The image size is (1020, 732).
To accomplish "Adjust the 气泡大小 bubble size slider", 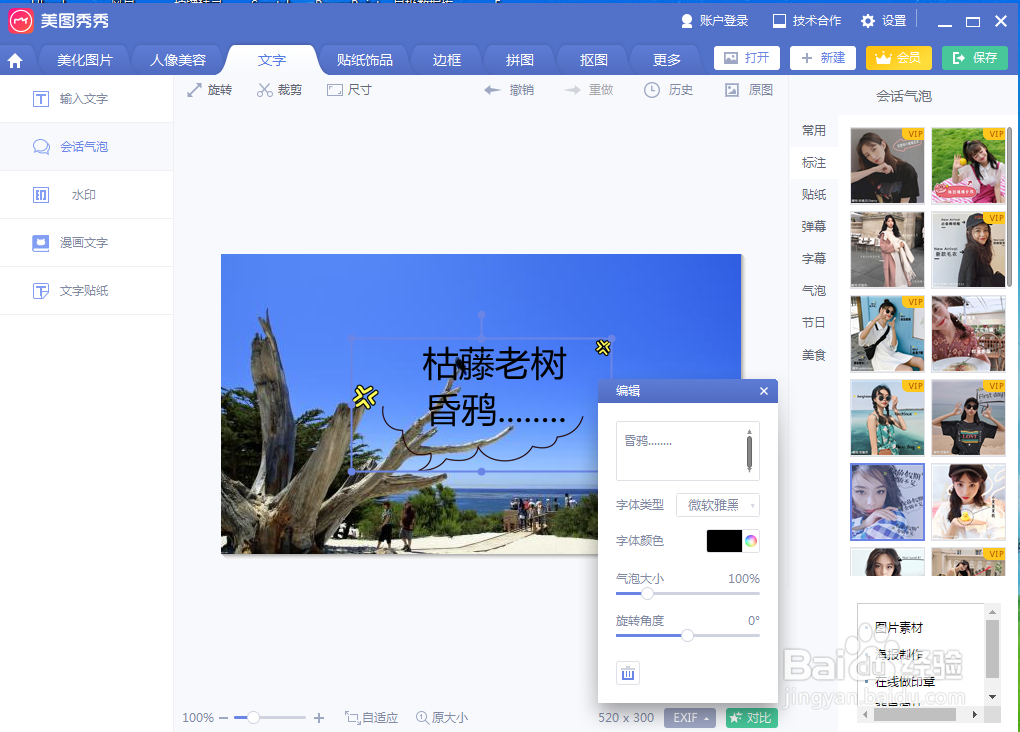I will point(646,593).
